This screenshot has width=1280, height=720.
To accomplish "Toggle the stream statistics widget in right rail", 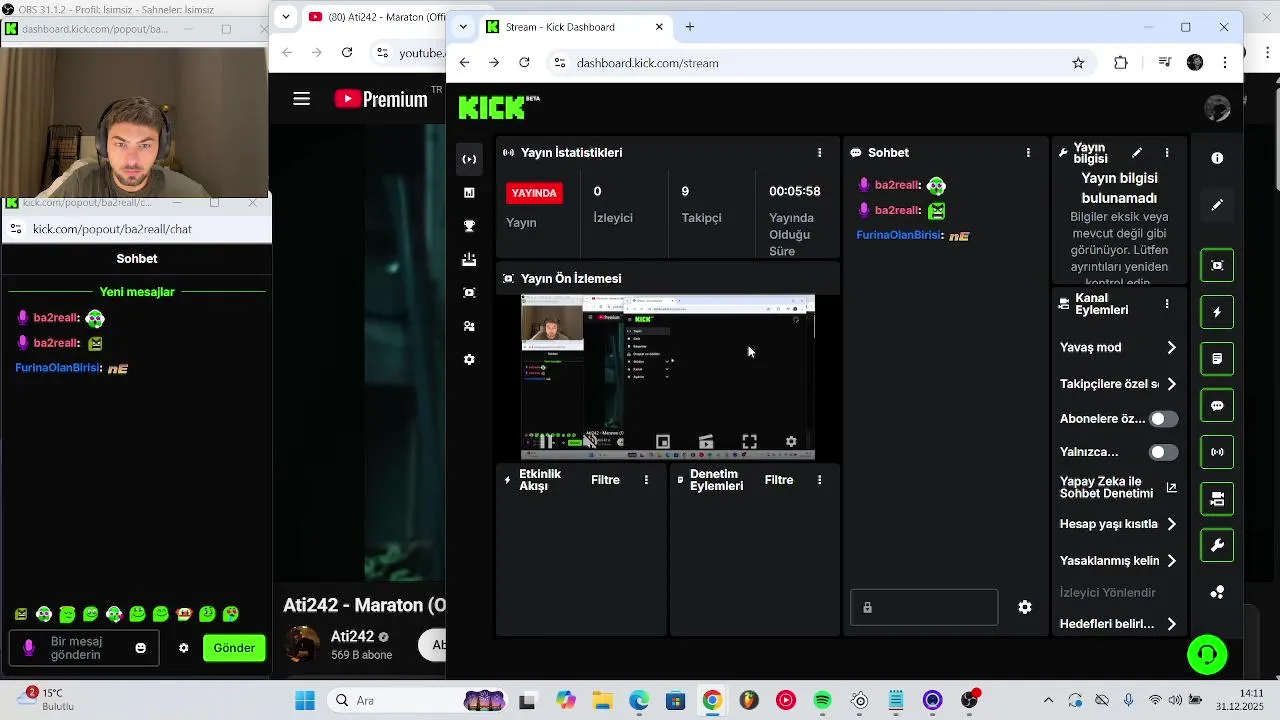I will coord(1217,452).
